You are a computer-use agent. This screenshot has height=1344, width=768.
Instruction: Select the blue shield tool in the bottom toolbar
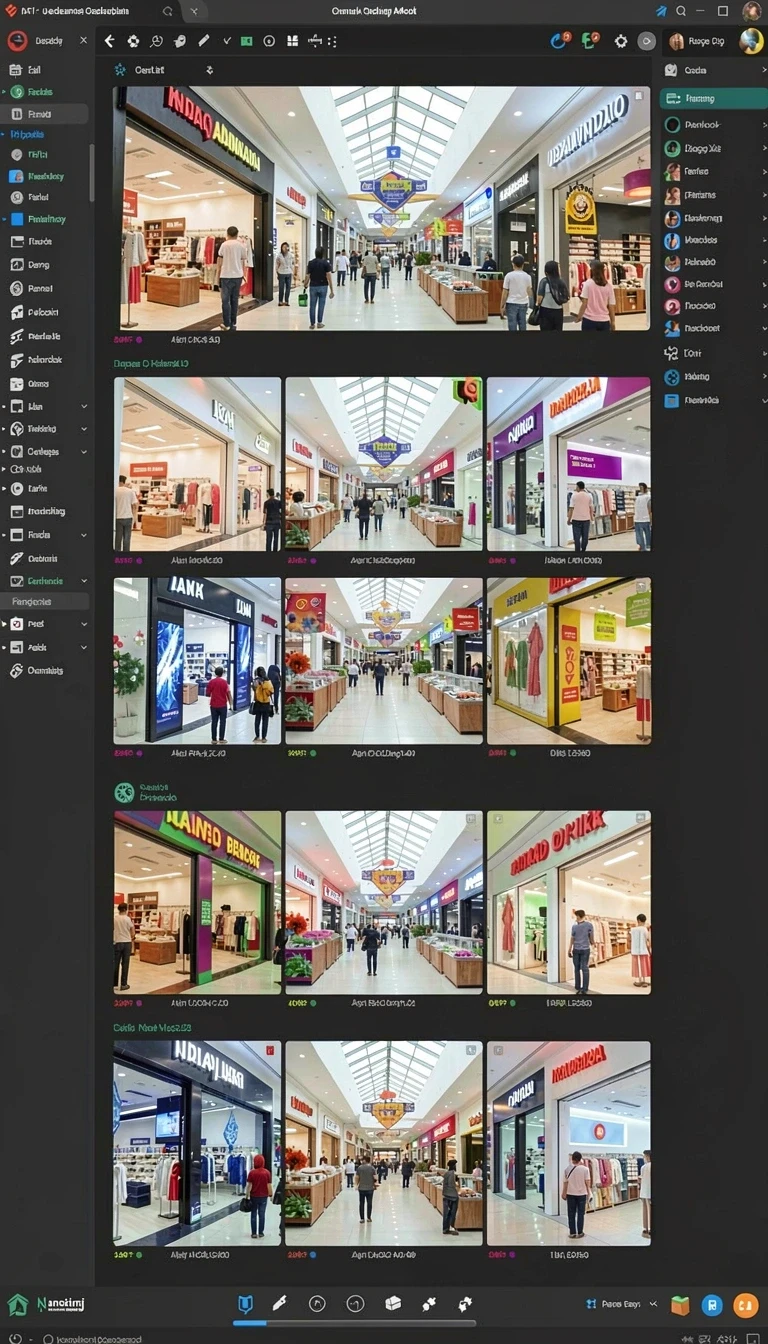(245, 1303)
